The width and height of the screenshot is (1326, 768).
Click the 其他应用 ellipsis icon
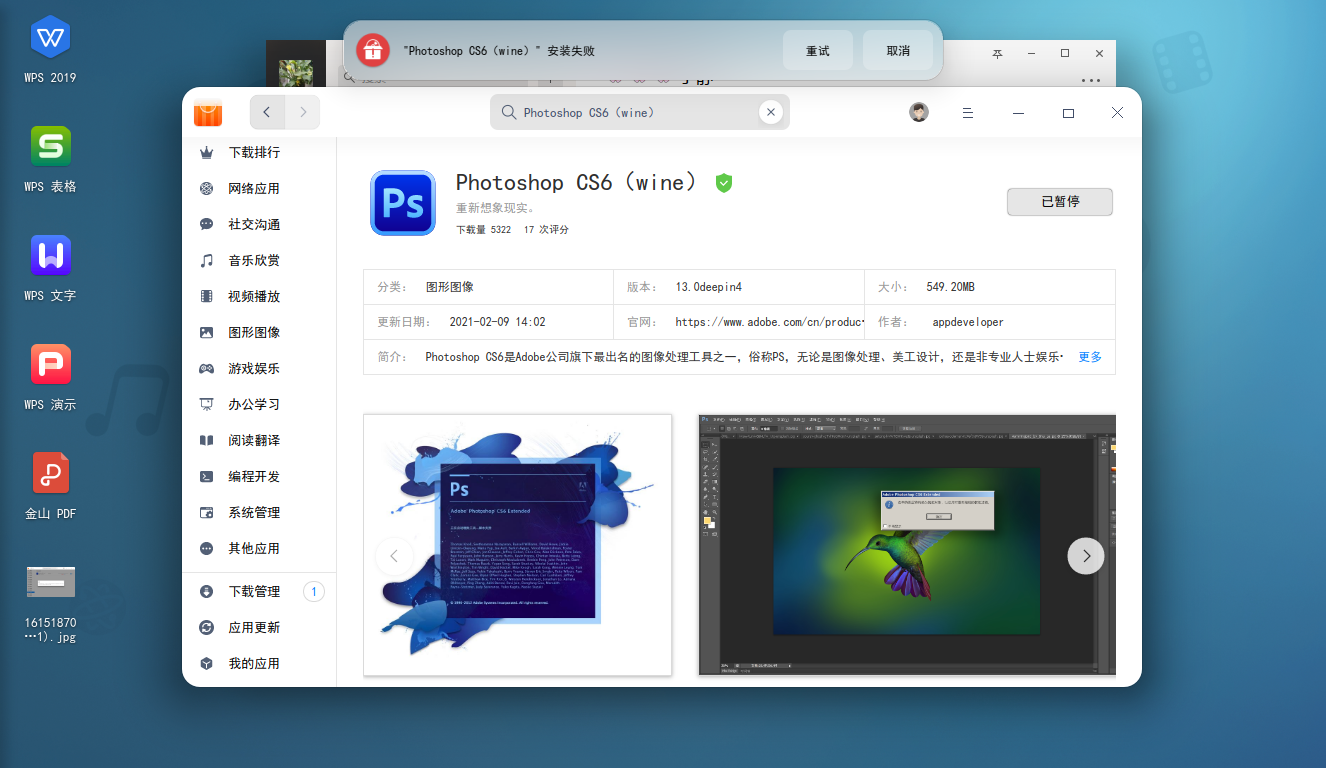(207, 549)
